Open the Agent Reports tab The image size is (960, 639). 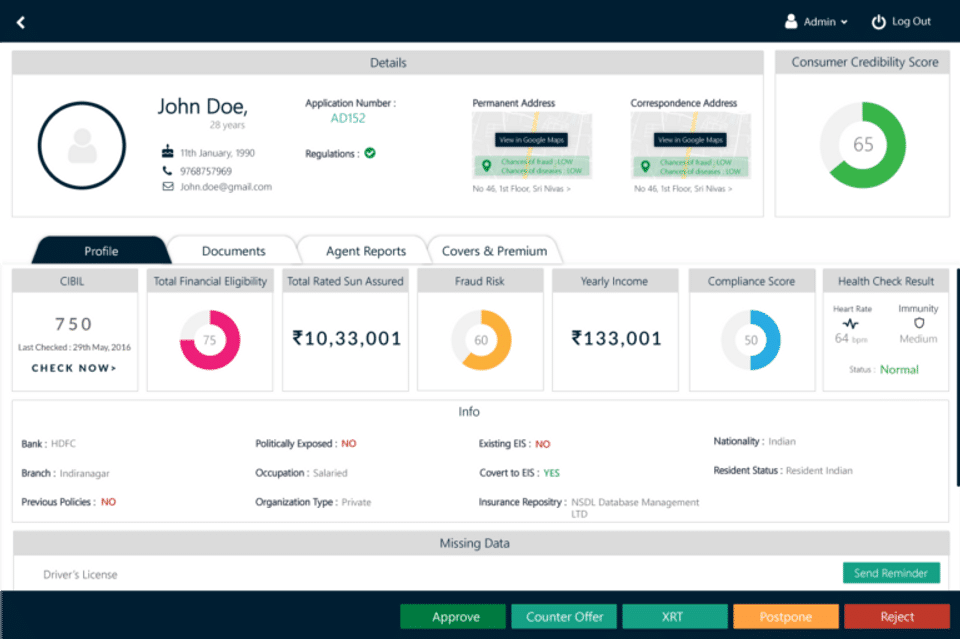pos(366,251)
